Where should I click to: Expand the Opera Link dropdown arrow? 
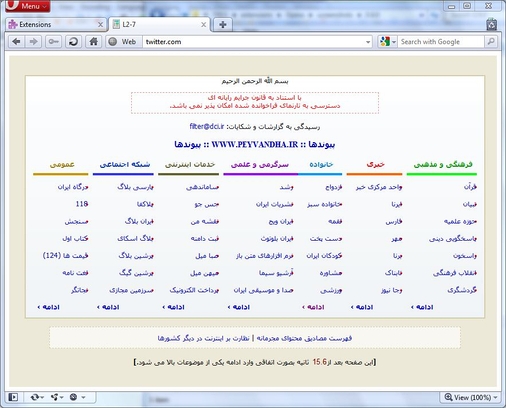coord(42,397)
